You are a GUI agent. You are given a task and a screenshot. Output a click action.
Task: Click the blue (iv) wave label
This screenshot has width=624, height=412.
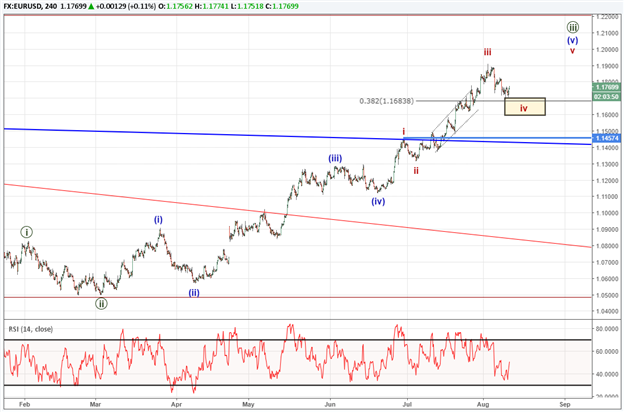pos(378,201)
